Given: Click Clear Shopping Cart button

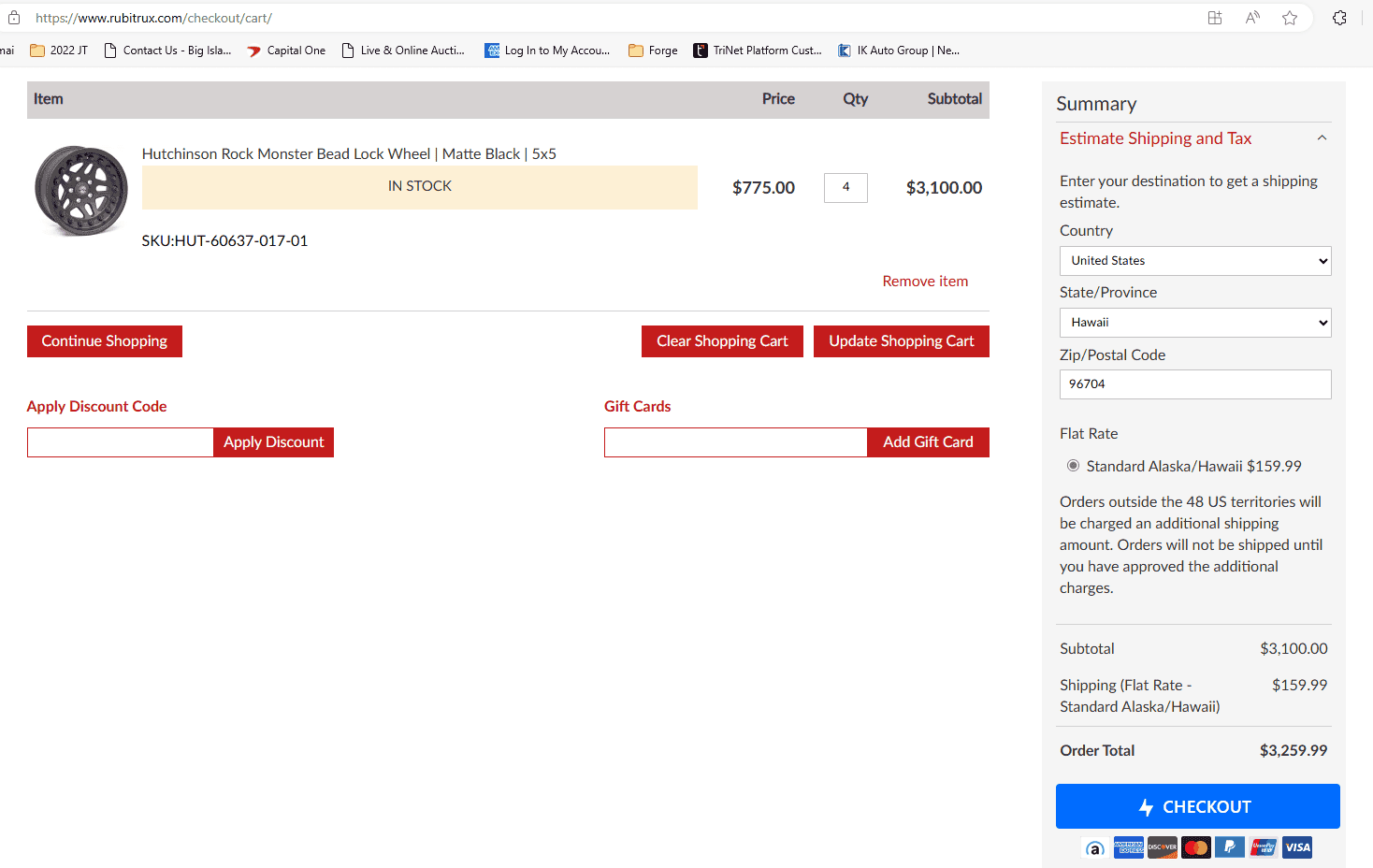Looking at the screenshot, I should 722,341.
